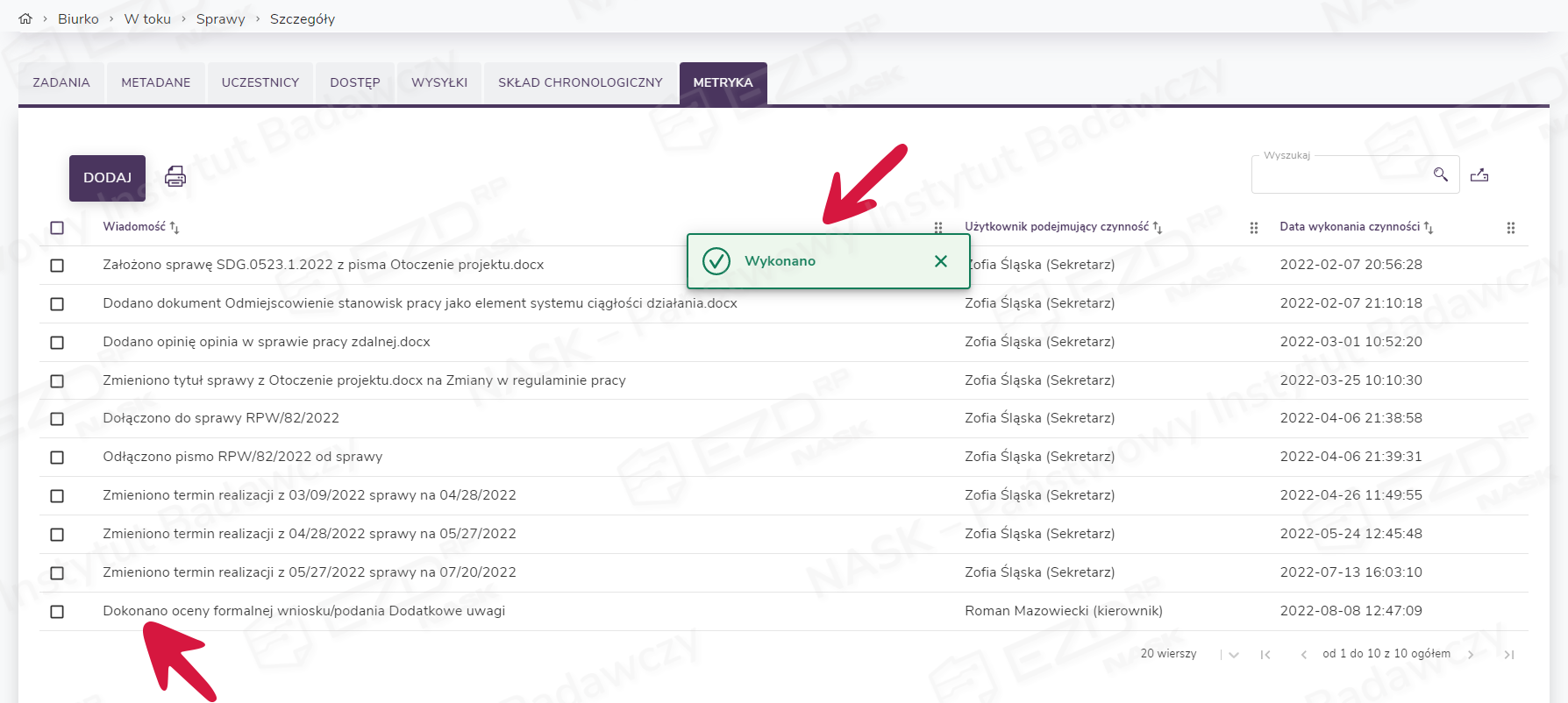This screenshot has width=1568, height=703.
Task: Click the printer icon next to DODAJ
Action: (x=175, y=176)
